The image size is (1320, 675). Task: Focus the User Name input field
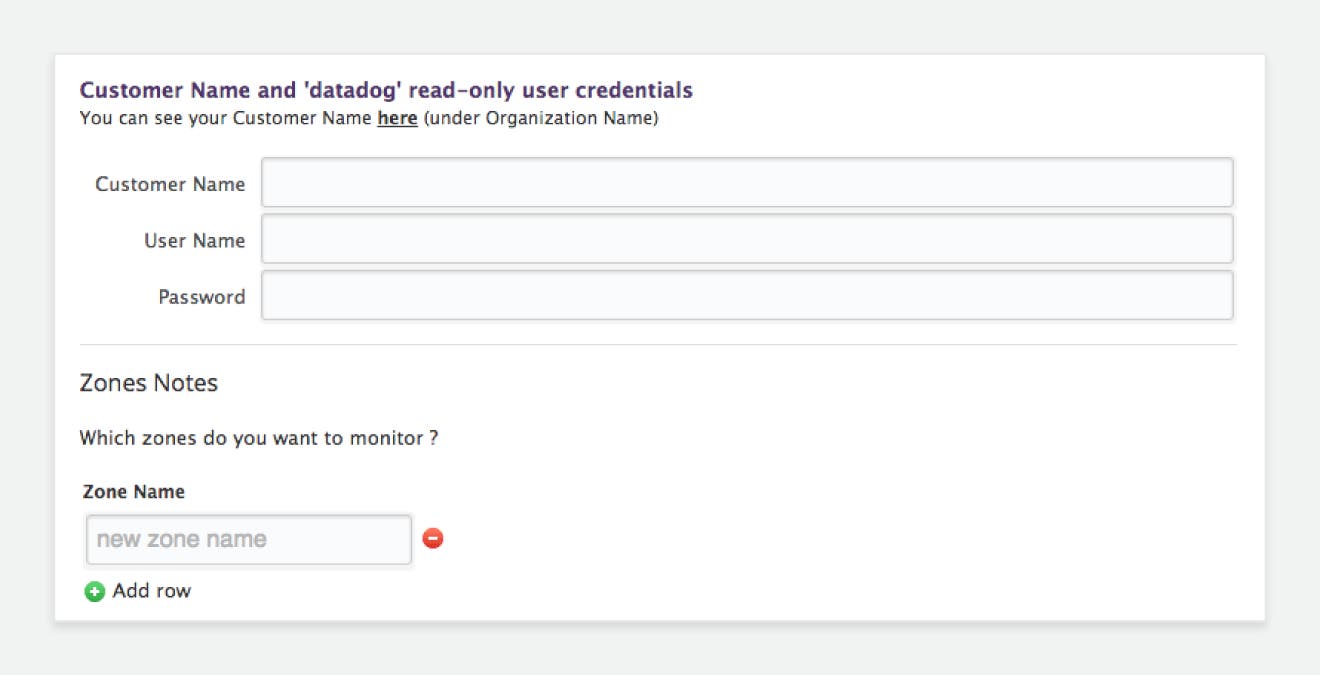pos(746,239)
